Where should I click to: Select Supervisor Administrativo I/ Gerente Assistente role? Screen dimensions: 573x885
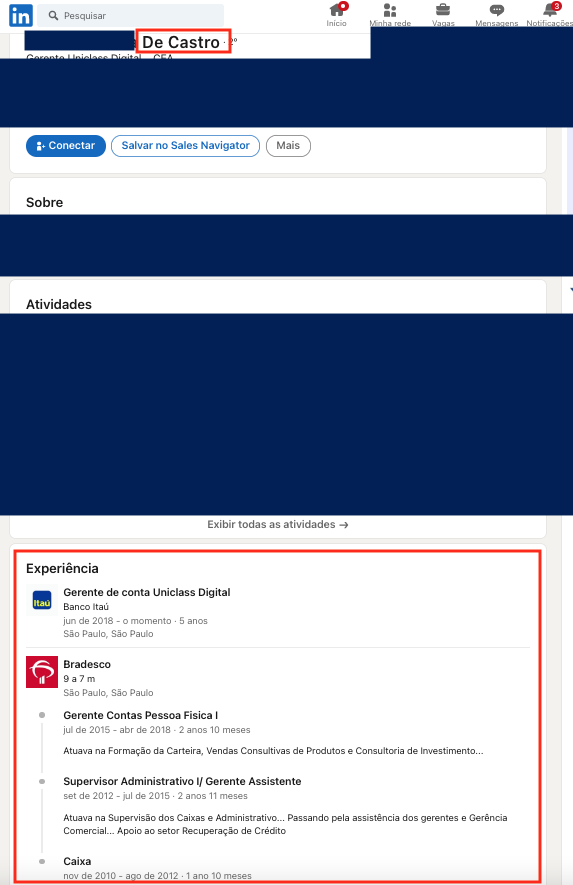coord(182,781)
